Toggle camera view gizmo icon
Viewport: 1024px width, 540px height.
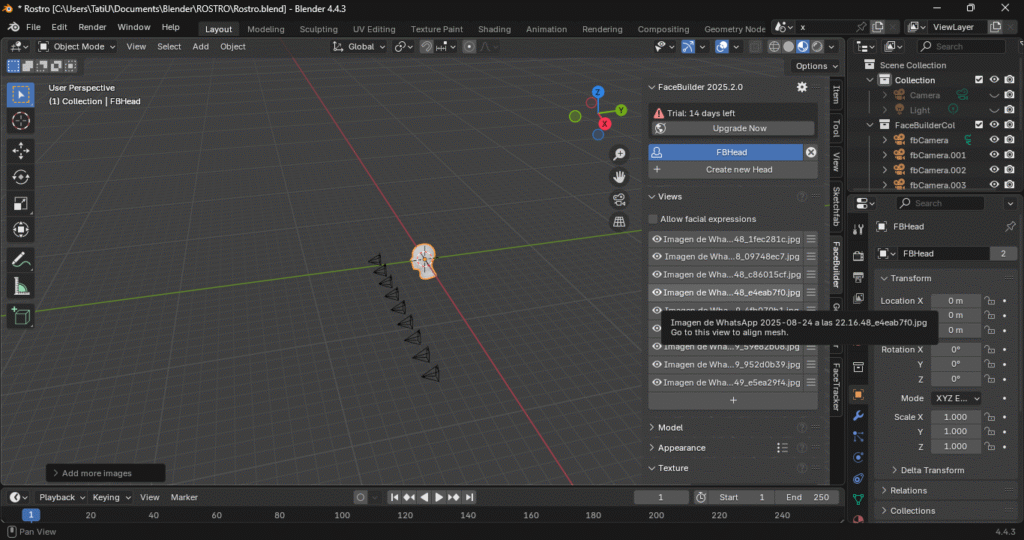(619, 199)
